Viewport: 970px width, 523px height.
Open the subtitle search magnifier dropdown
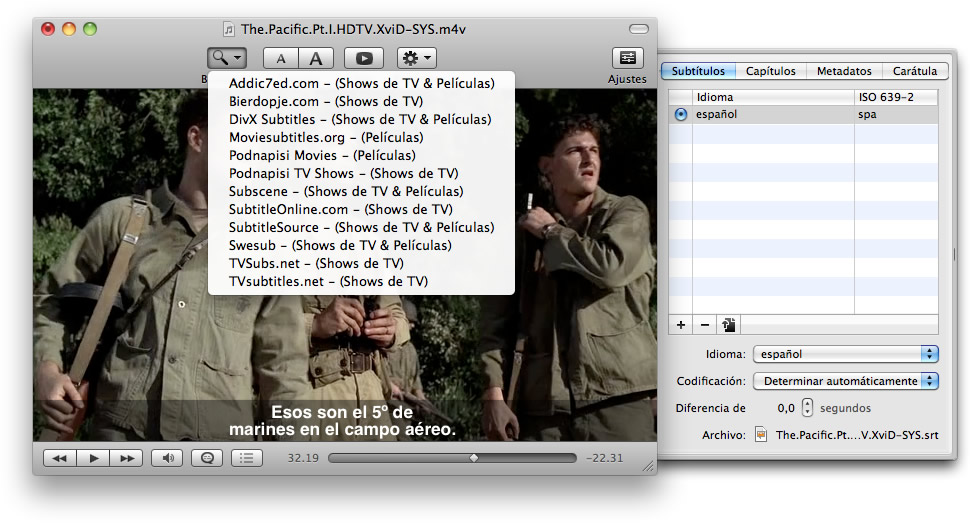tap(226, 58)
